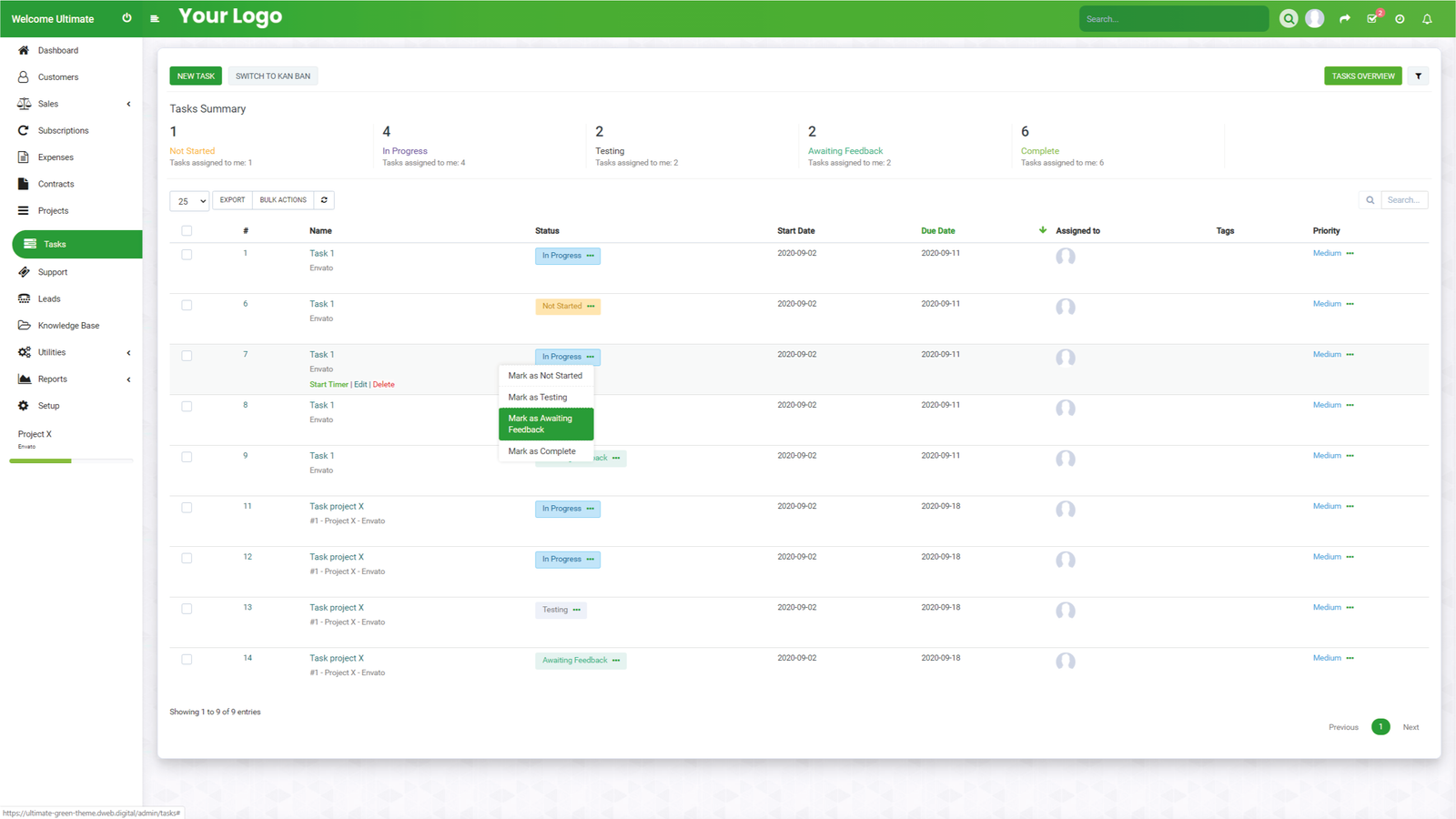Click the Project X progress bar
Screen dimensions: 1456x819
click(71, 461)
